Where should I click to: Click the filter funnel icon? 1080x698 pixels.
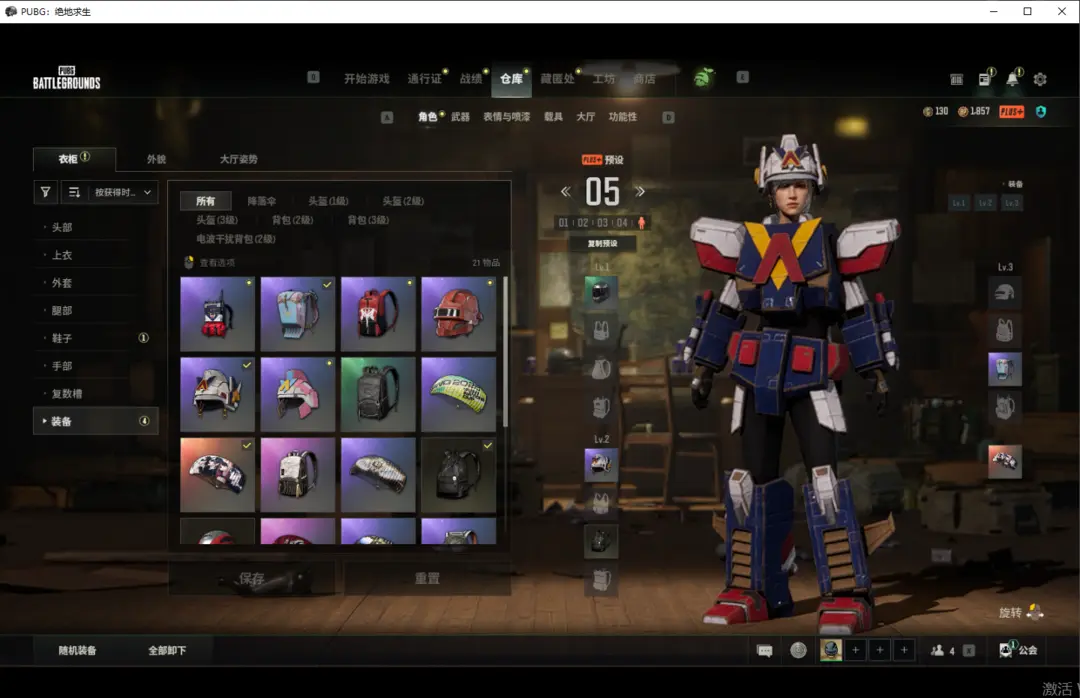(45, 192)
